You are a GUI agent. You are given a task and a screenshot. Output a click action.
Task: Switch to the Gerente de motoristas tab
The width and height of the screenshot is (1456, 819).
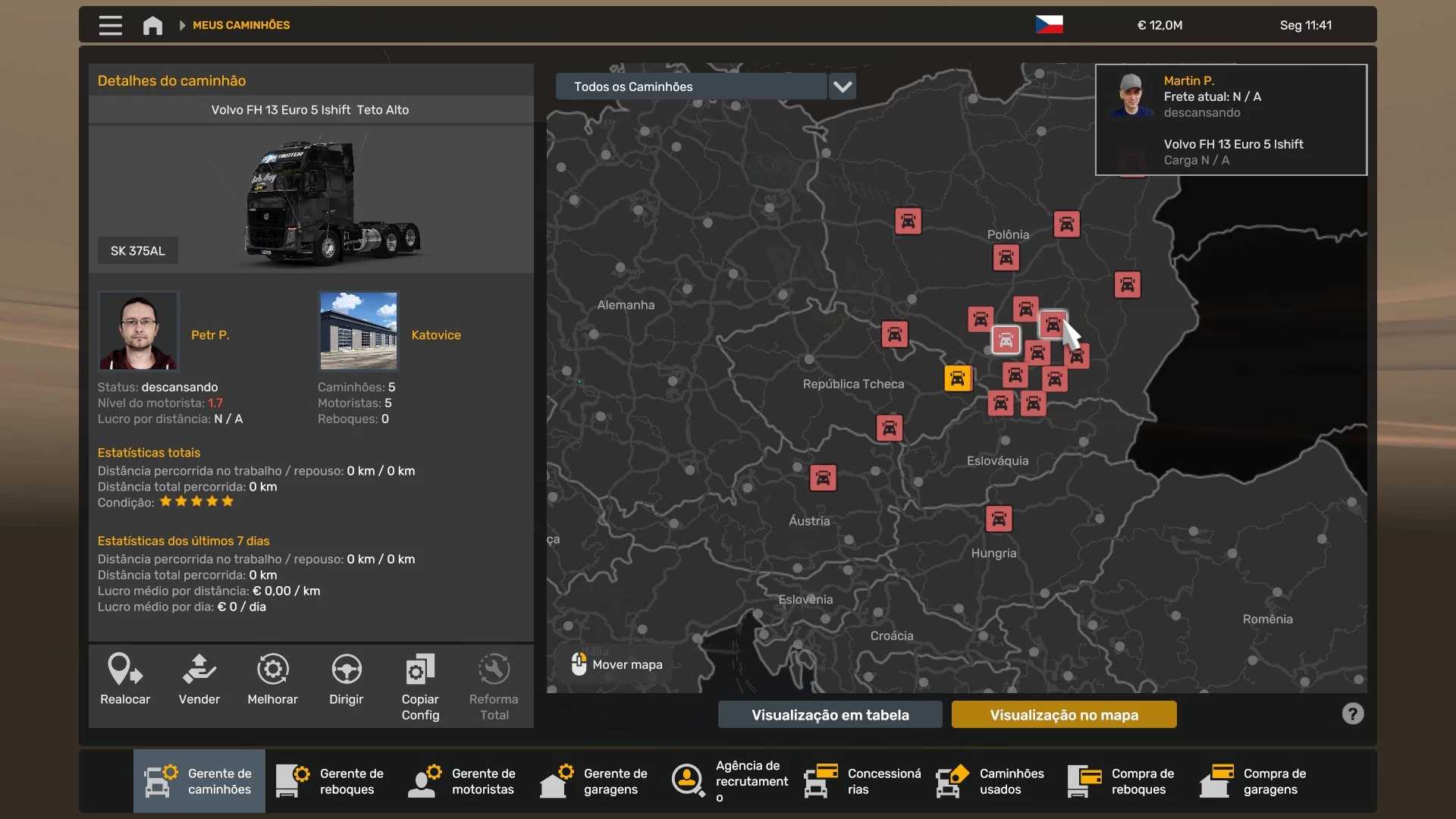point(463,780)
